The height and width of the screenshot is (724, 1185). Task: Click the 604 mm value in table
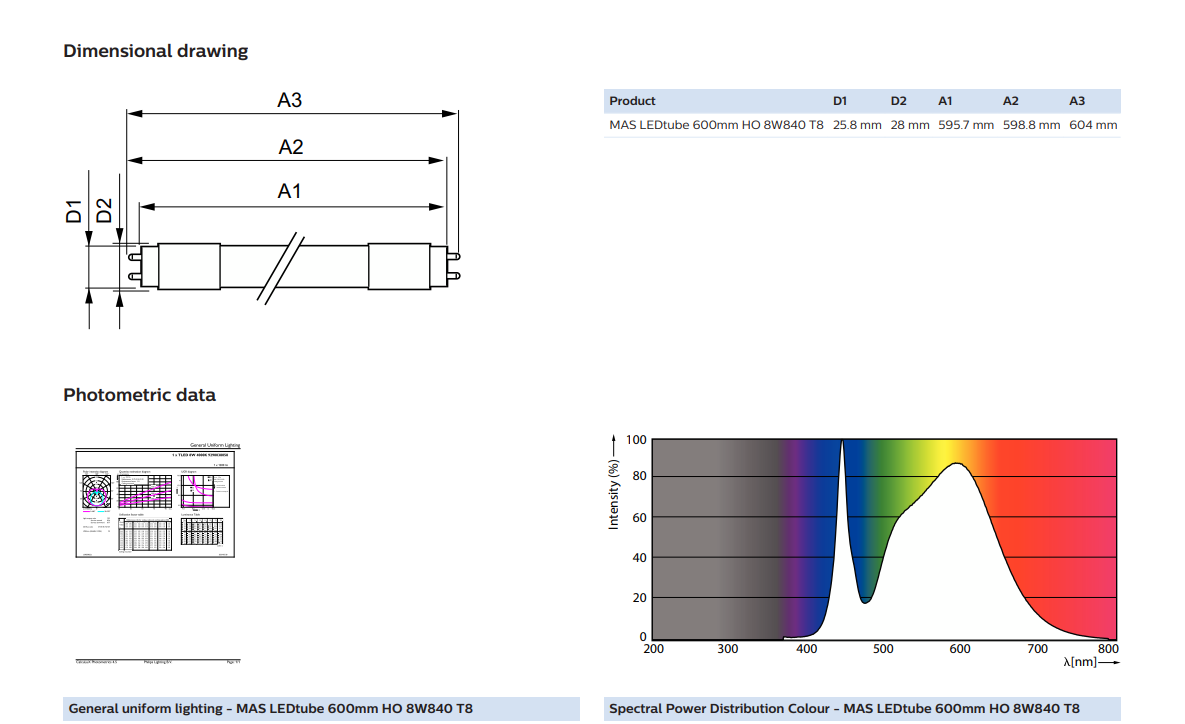(x=1093, y=125)
